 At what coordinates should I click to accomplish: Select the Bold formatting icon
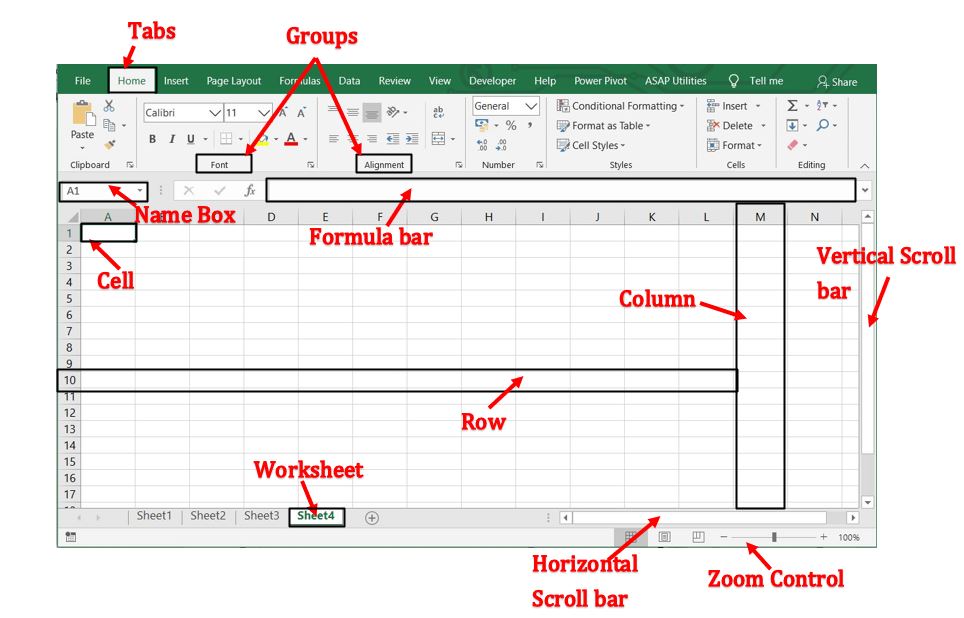(x=152, y=139)
